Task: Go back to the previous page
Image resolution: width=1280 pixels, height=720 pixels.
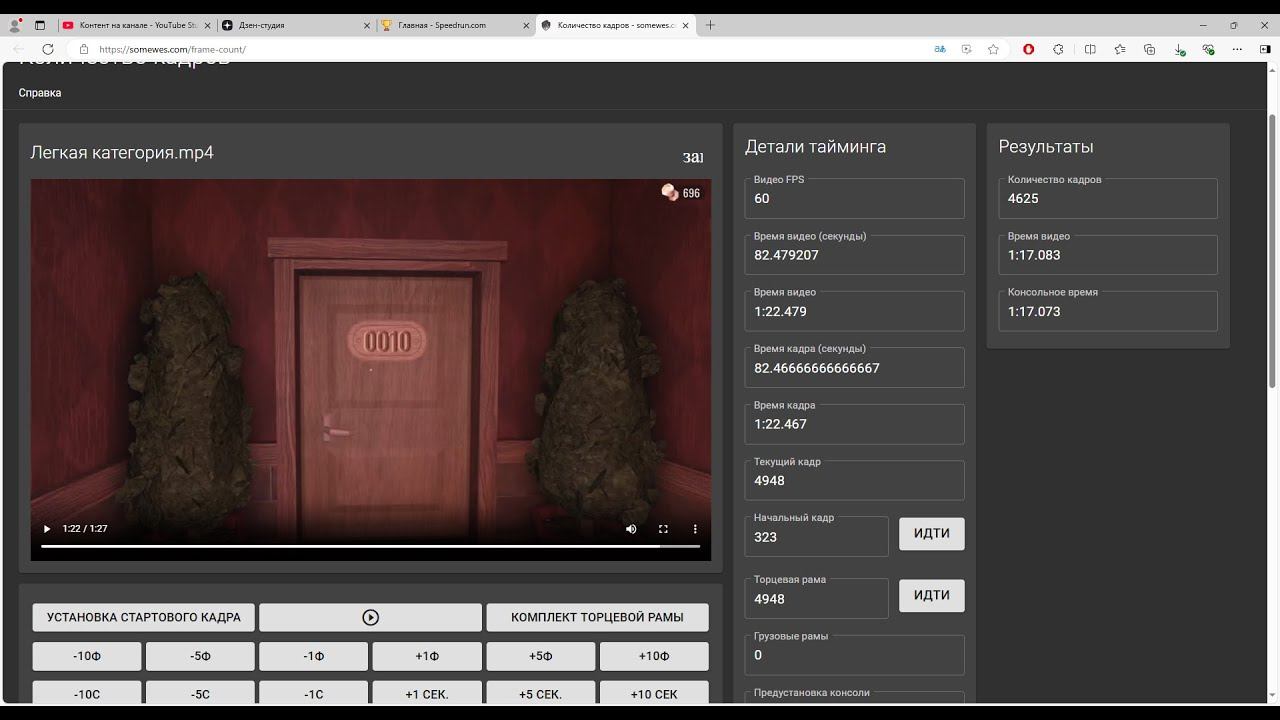Action: click(19, 49)
